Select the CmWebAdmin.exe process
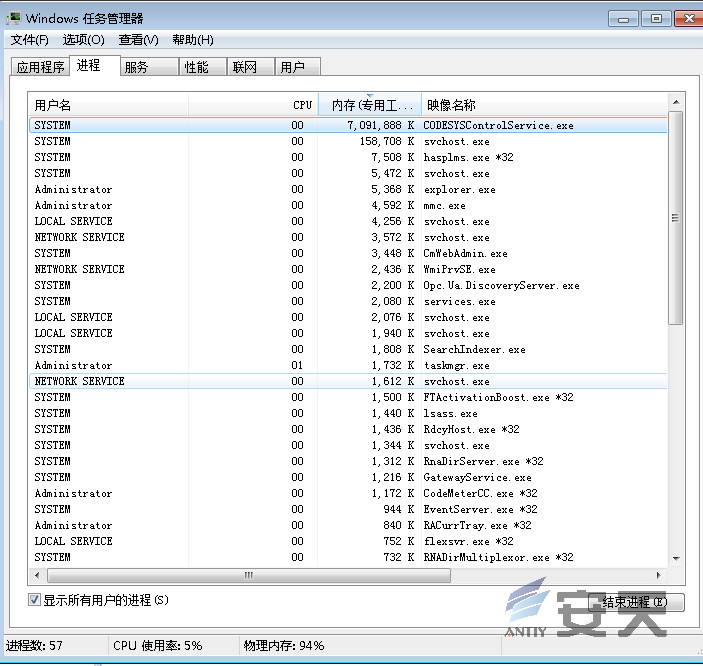Viewport: 703px width, 666px height. coord(348,253)
